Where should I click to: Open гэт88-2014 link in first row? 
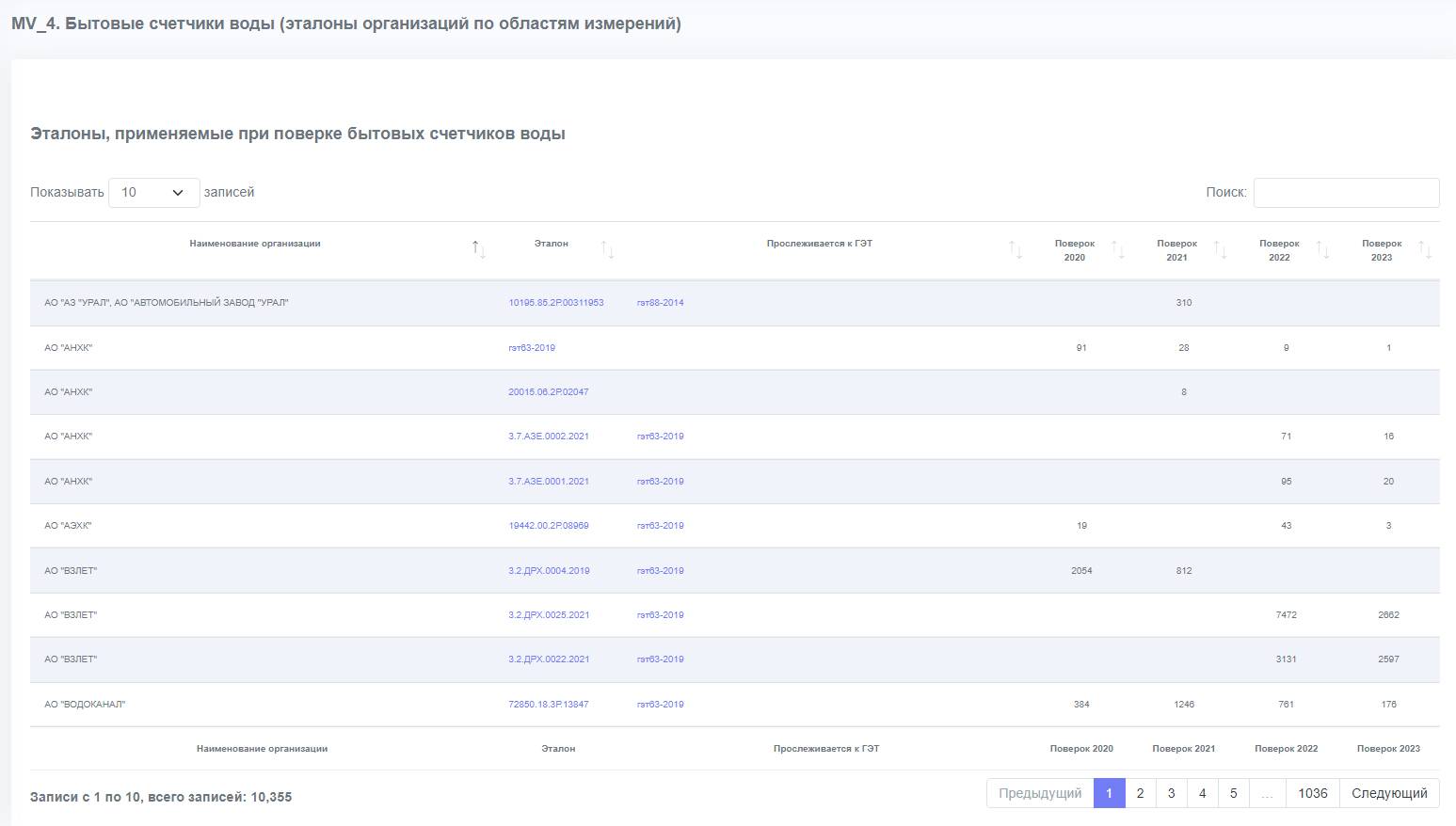coord(660,303)
